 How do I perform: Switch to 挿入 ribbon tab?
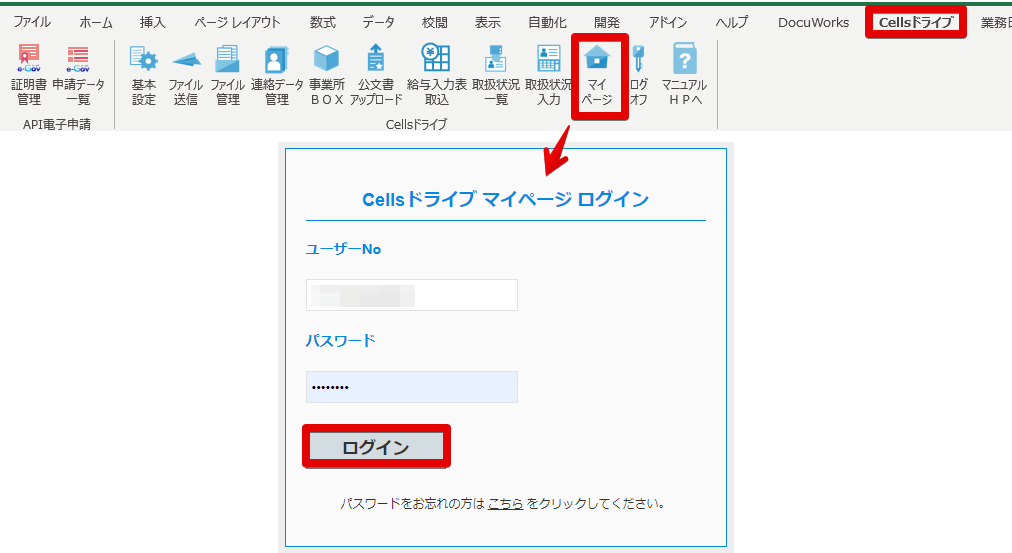pos(152,22)
